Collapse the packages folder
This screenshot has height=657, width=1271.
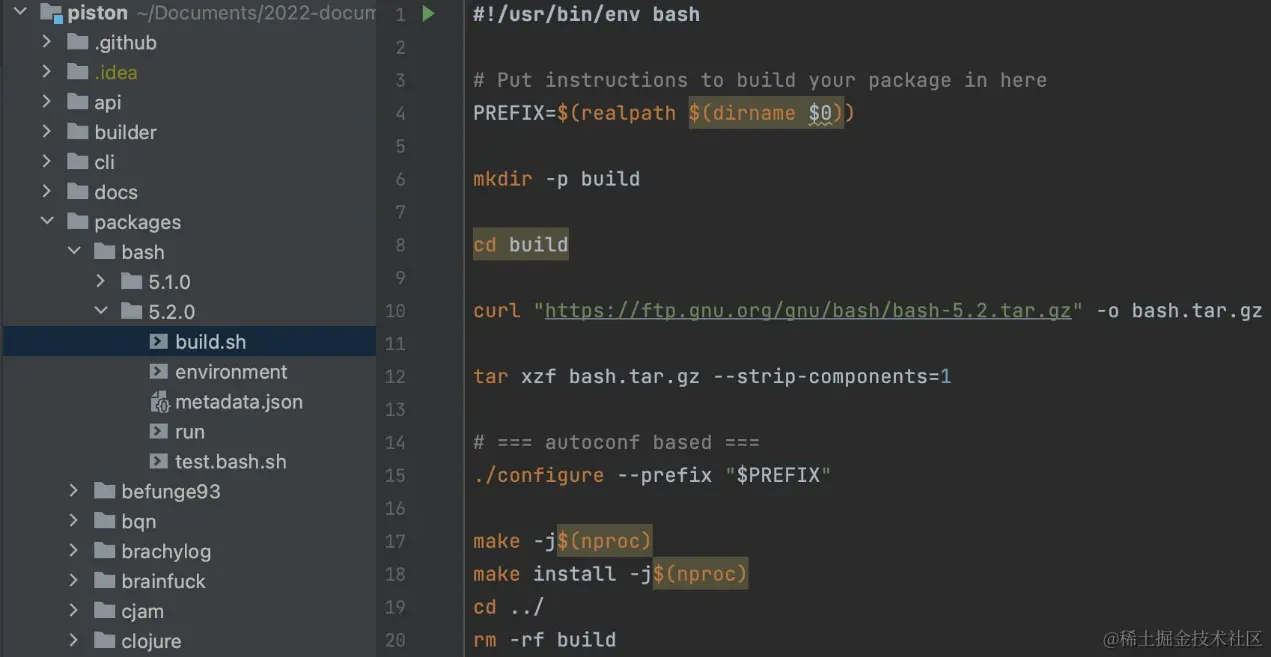46,222
